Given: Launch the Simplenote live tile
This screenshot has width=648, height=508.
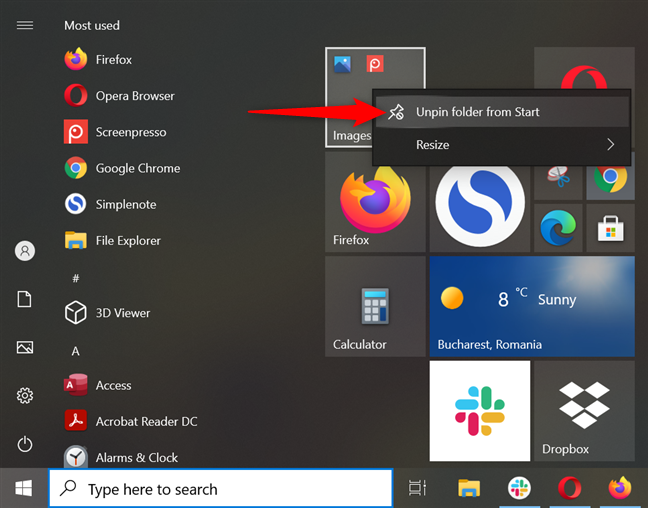Looking at the screenshot, I should (x=479, y=203).
